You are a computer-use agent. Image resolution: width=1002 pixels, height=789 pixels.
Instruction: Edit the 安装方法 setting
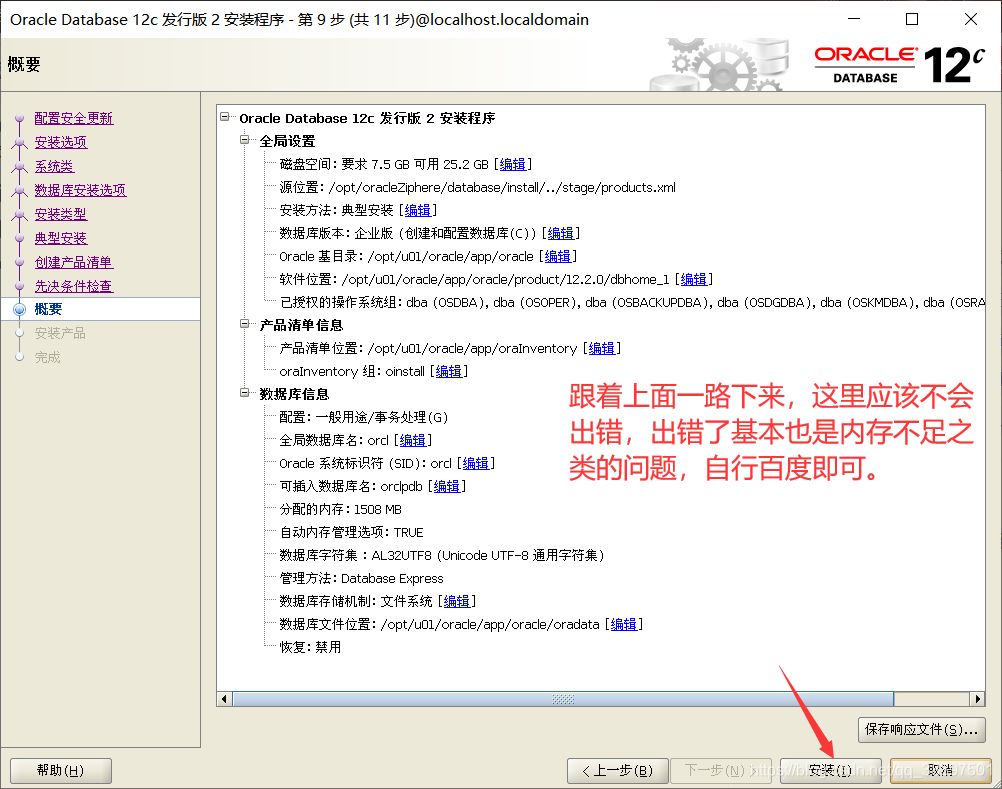(x=417, y=211)
